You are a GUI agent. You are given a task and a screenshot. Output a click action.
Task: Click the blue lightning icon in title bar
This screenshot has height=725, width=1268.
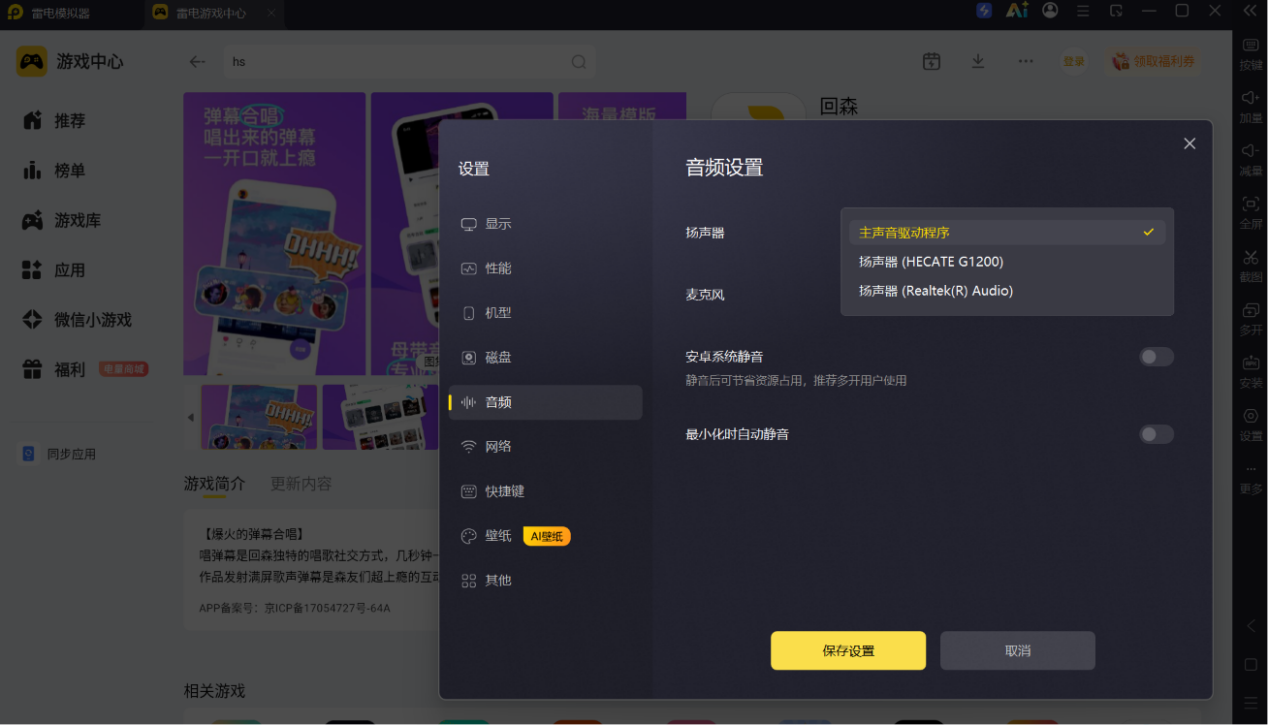pyautogui.click(x=984, y=11)
